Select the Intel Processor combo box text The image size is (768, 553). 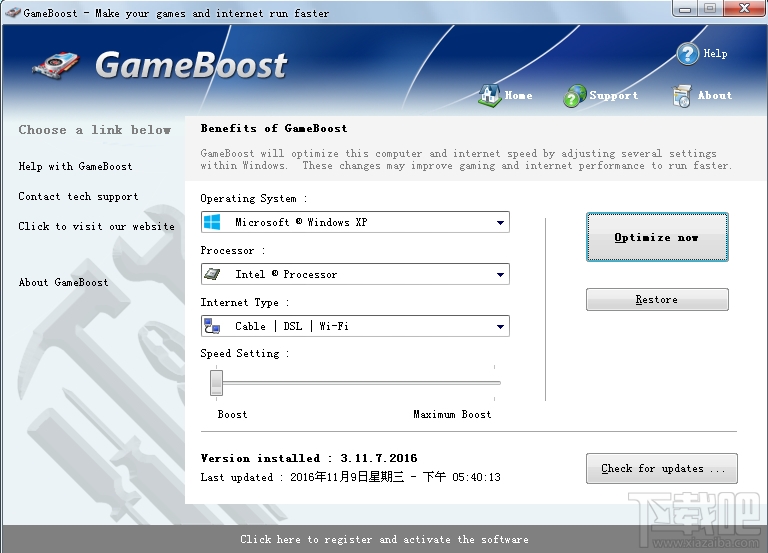pos(286,274)
